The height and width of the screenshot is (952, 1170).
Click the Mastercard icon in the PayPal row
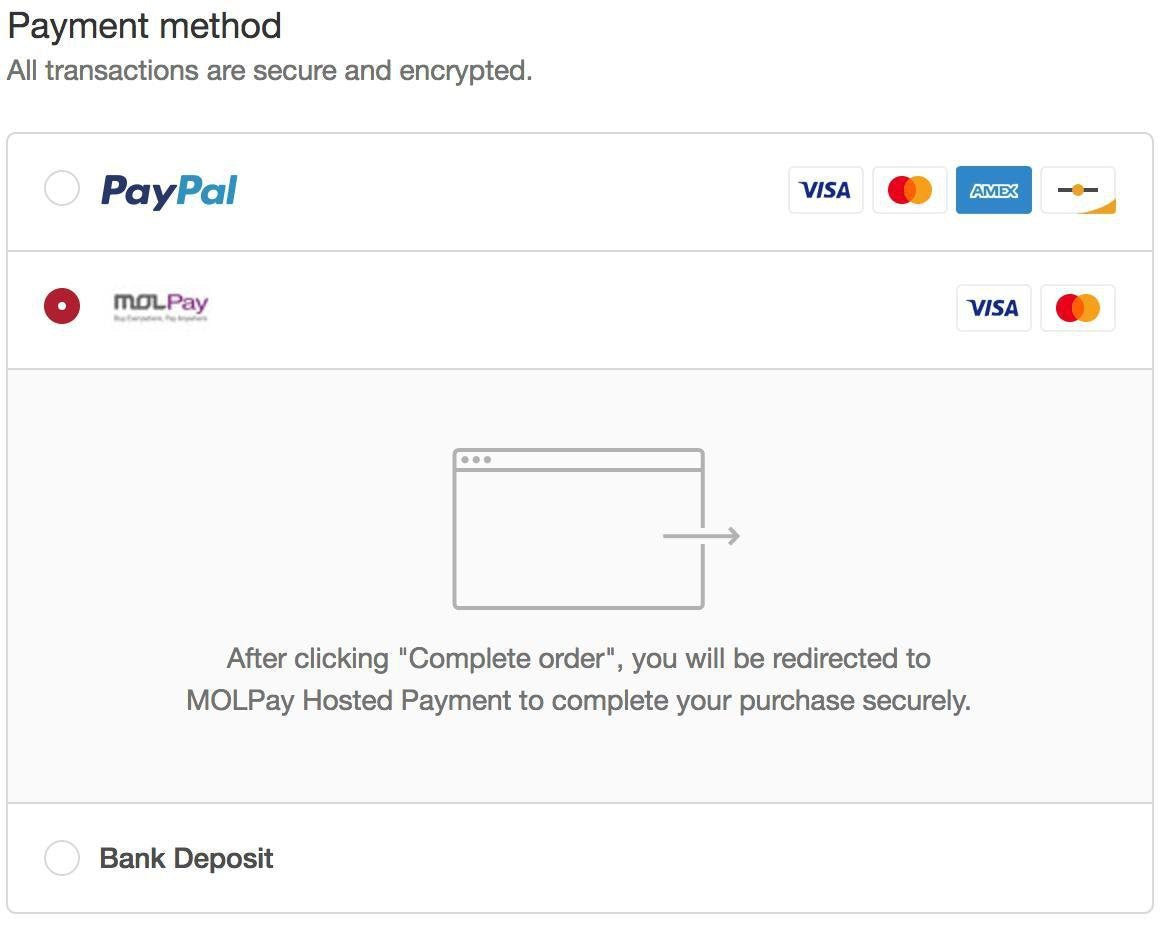(x=909, y=190)
